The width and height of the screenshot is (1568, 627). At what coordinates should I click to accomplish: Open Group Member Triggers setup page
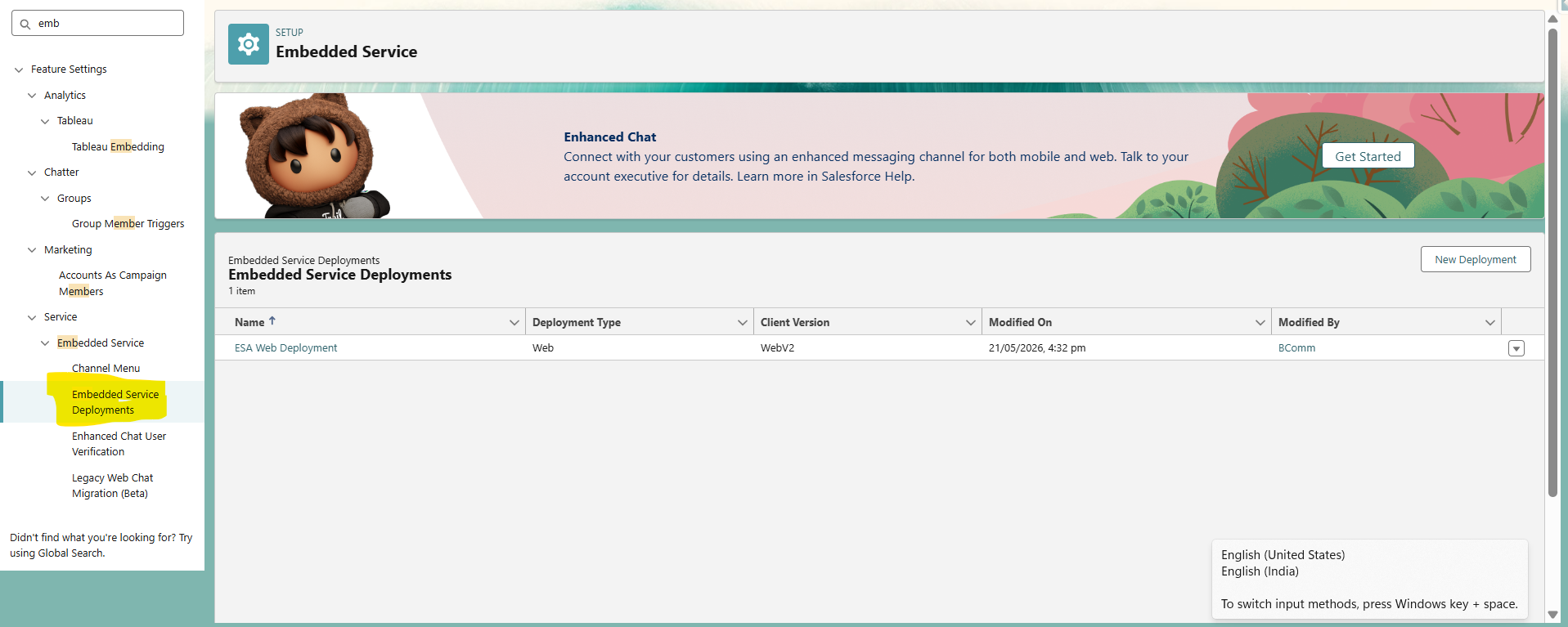tap(128, 223)
